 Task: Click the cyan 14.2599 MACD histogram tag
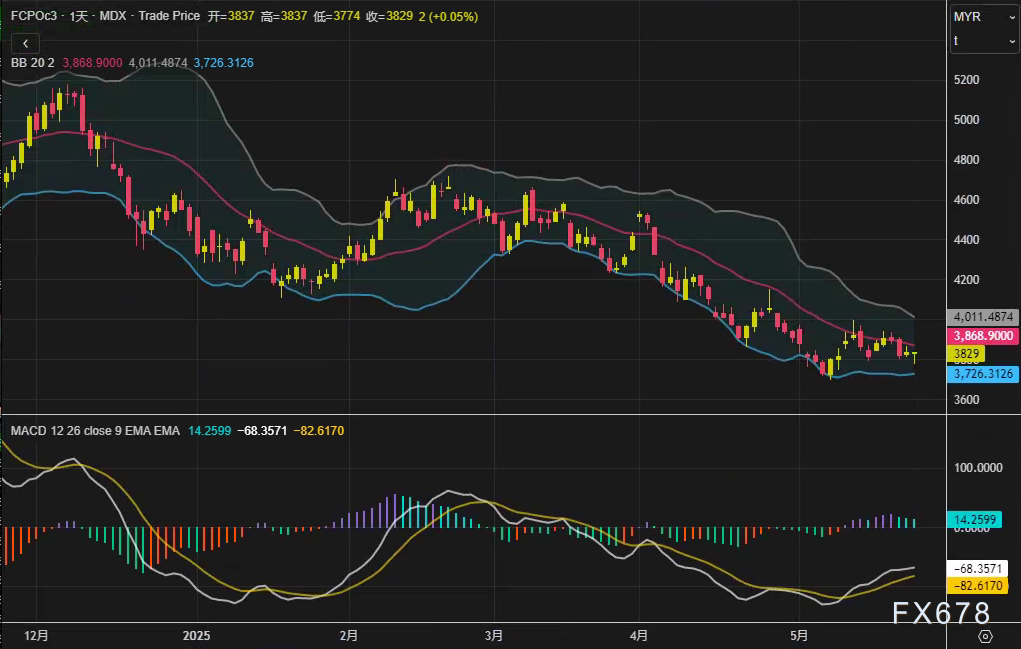click(981, 520)
